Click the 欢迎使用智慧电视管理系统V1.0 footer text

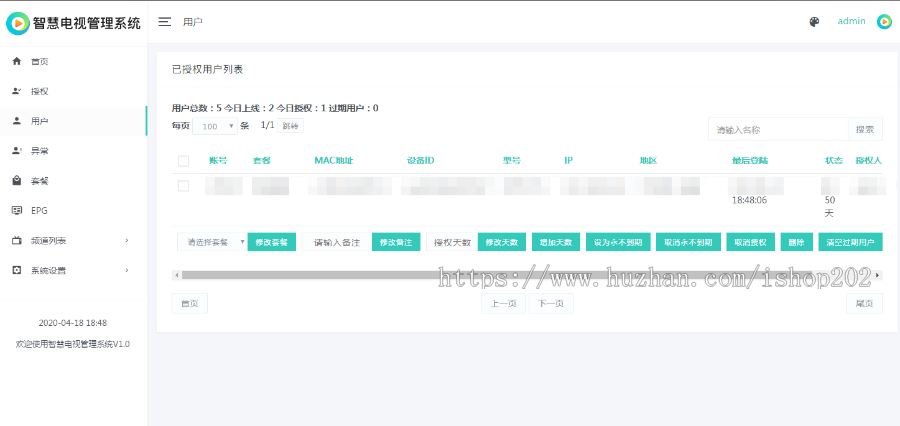pyautogui.click(x=73, y=344)
